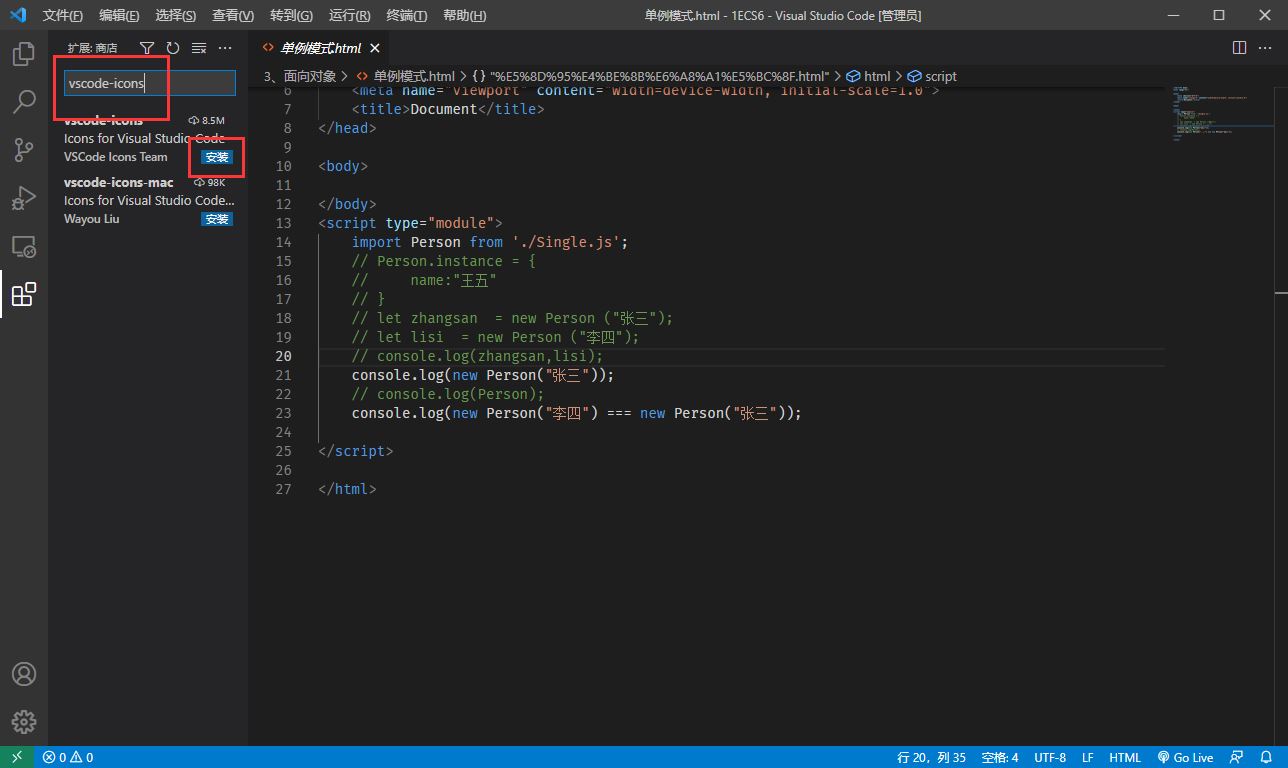Click the 3、面向对象 breadcrumb
This screenshot has width=1288, height=768.
(x=300, y=76)
